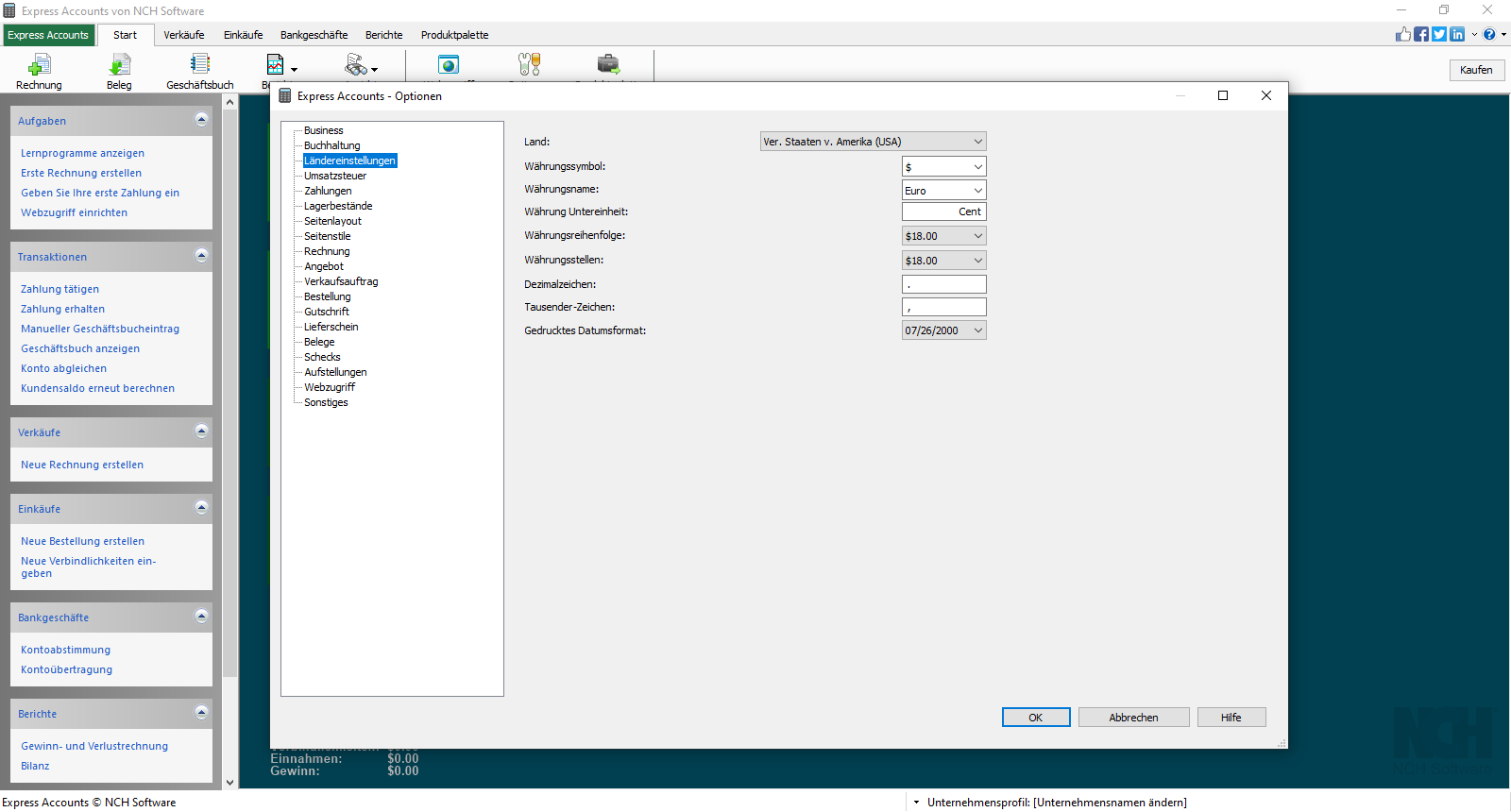Screen dimensions: 1511x812
Task: Select Umsatzsteuer in the options tree
Action: point(335,176)
